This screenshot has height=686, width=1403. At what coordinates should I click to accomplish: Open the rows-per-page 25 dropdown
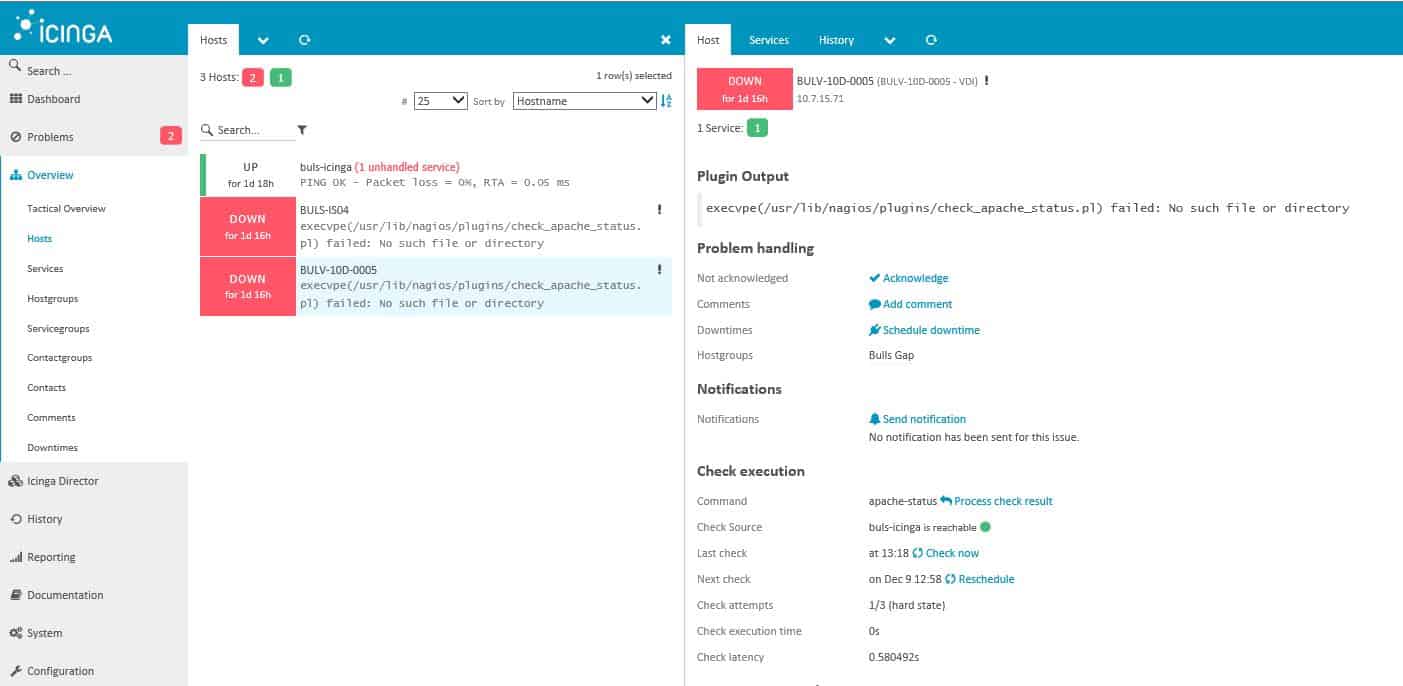coord(441,101)
